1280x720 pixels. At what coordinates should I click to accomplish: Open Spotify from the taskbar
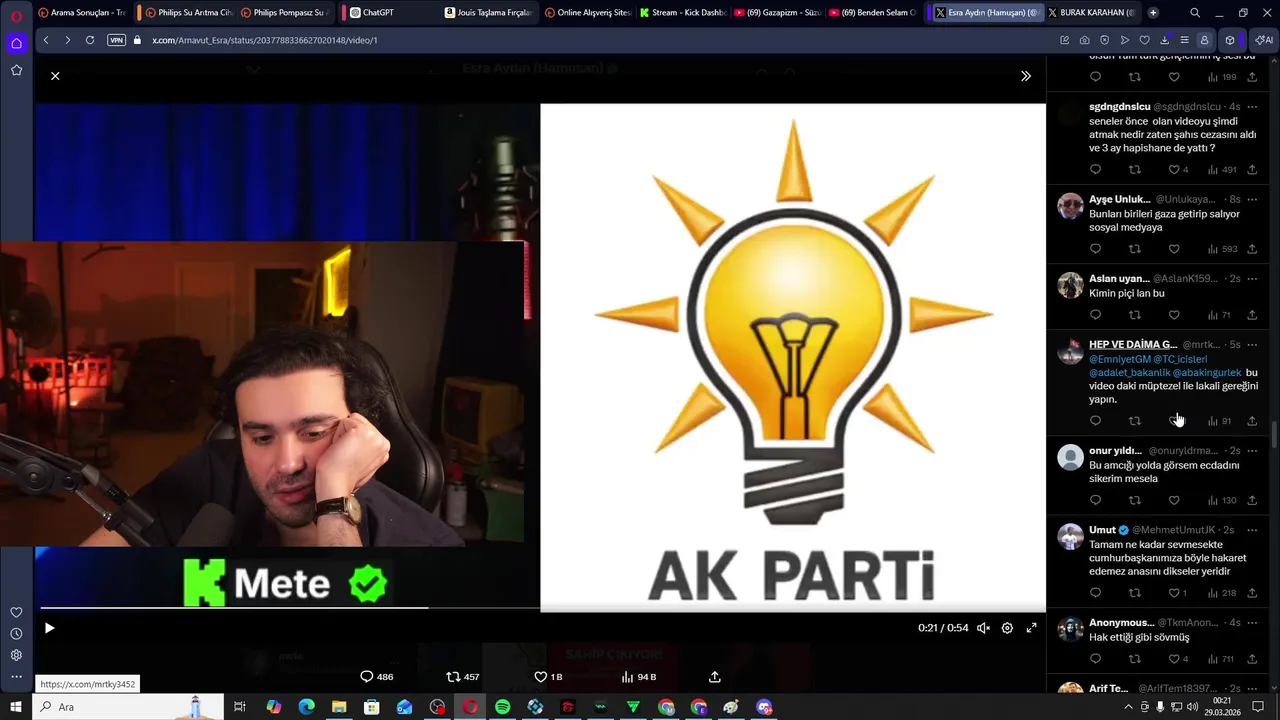503,707
